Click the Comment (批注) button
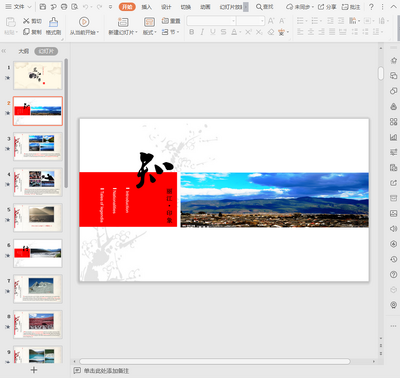 pos(351,7)
